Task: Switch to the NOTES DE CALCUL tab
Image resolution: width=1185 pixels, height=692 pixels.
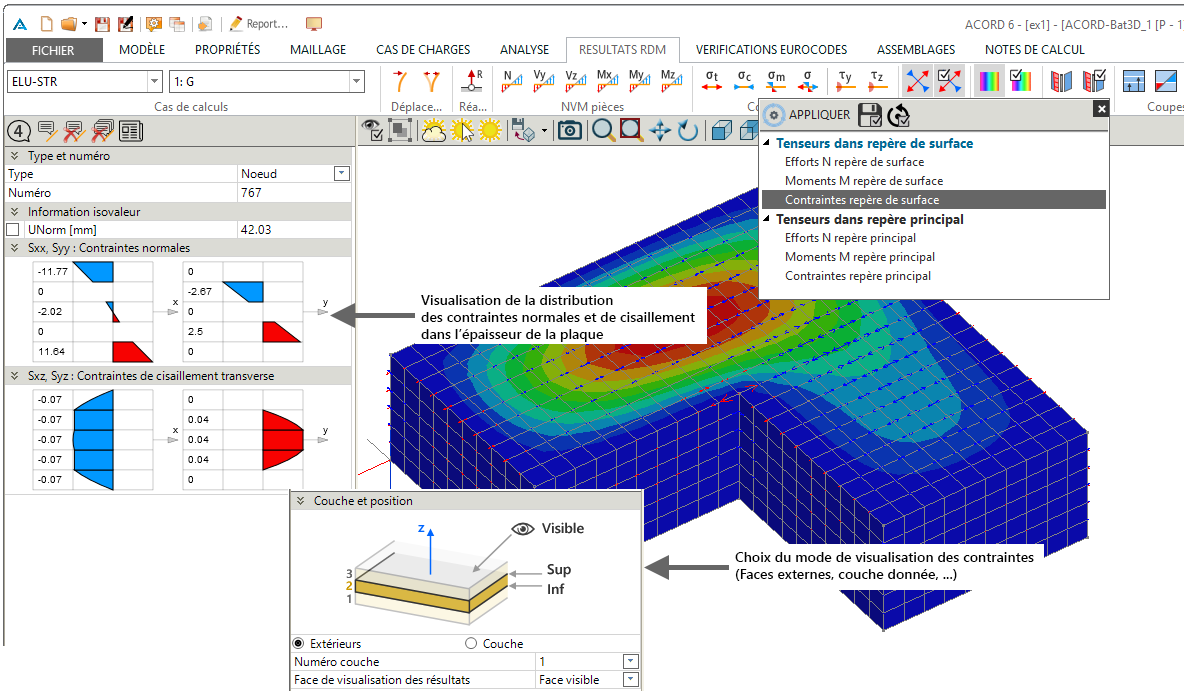Action: (x=1035, y=50)
